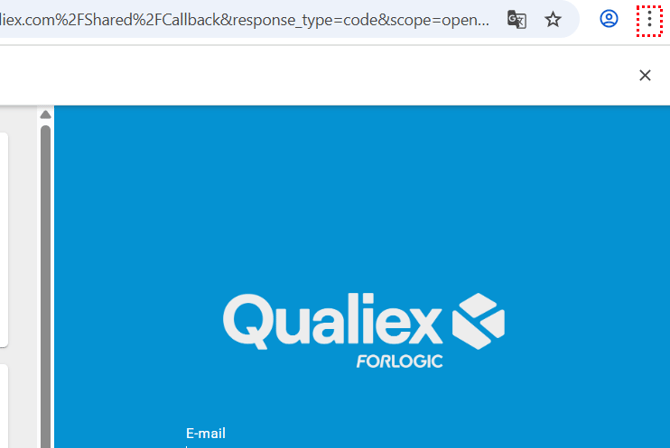
Task: Click the Qualiex wordmark logo
Action: [332, 321]
